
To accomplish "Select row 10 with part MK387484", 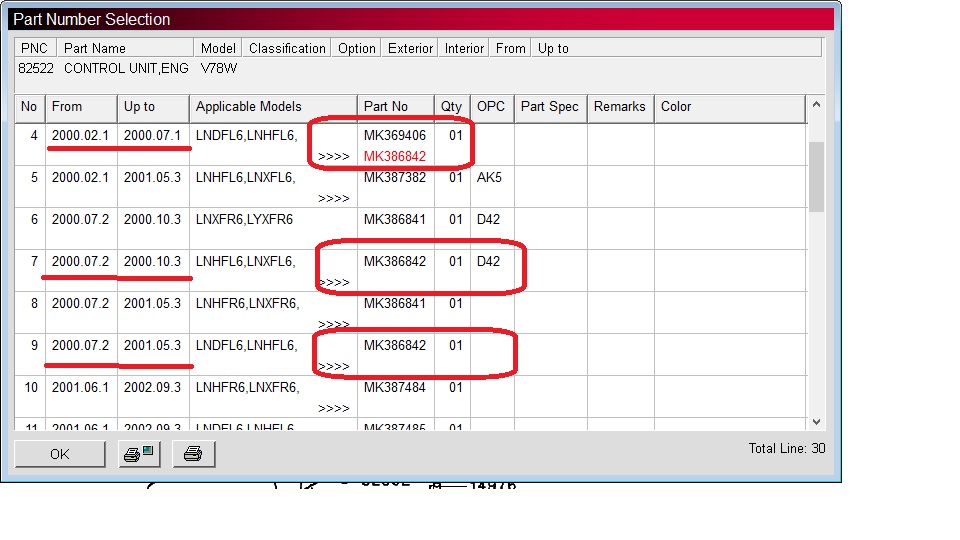I will pyautogui.click(x=395, y=387).
